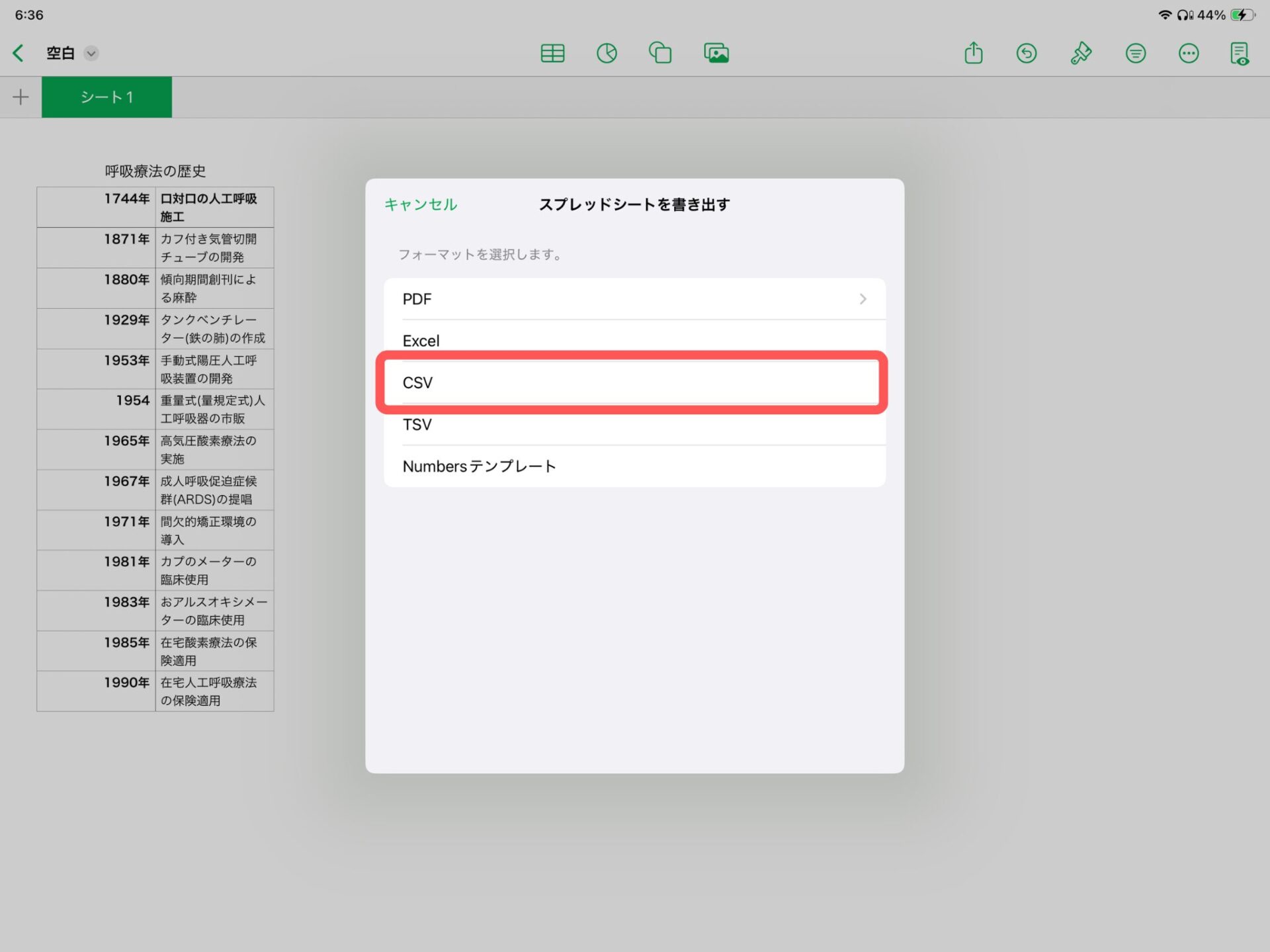The width and height of the screenshot is (1270, 952).
Task: Tap the share icon in the toolbar
Action: [973, 53]
